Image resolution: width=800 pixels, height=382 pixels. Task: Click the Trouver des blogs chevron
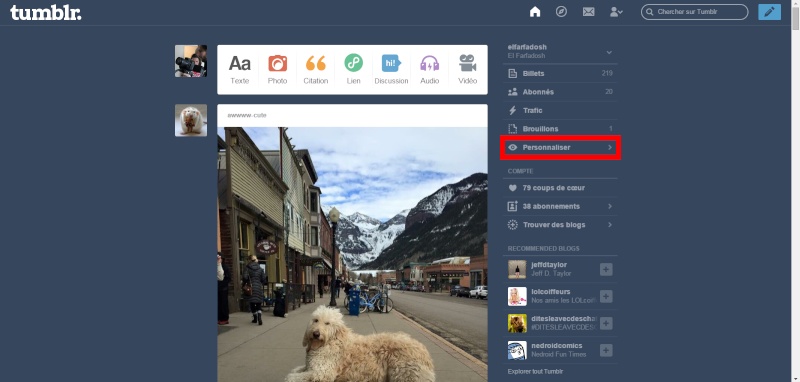[610, 224]
